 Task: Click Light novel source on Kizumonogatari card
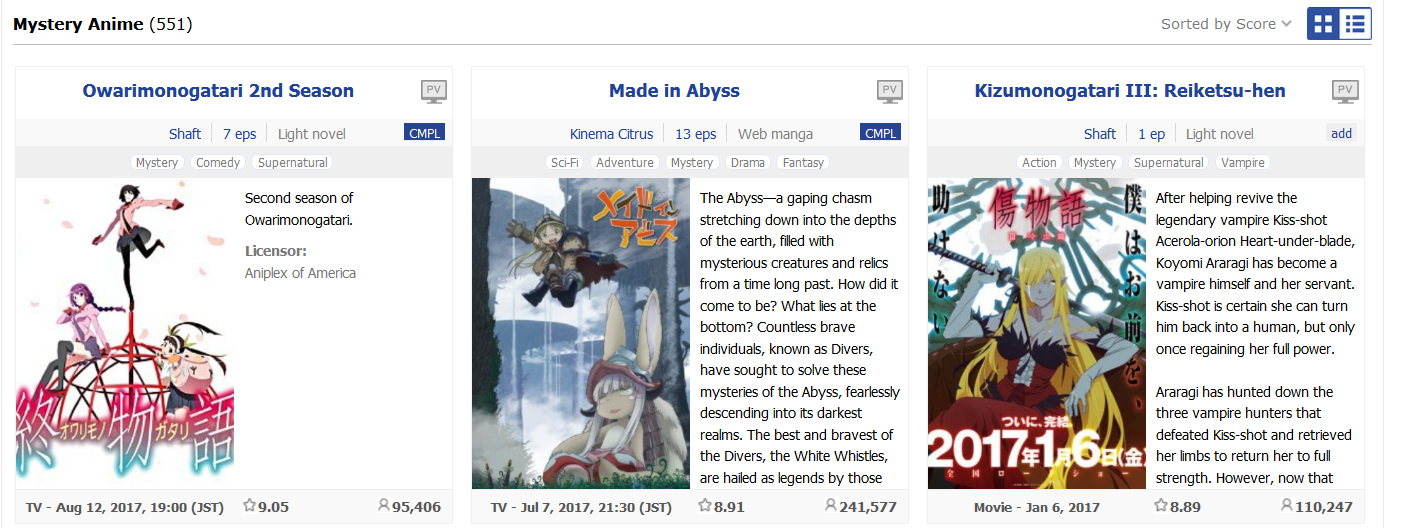click(1220, 134)
